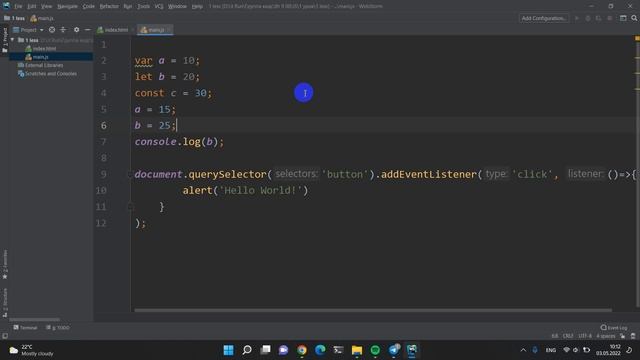Open Project panel settings gear
This screenshot has width=640, height=360.
click(76, 30)
